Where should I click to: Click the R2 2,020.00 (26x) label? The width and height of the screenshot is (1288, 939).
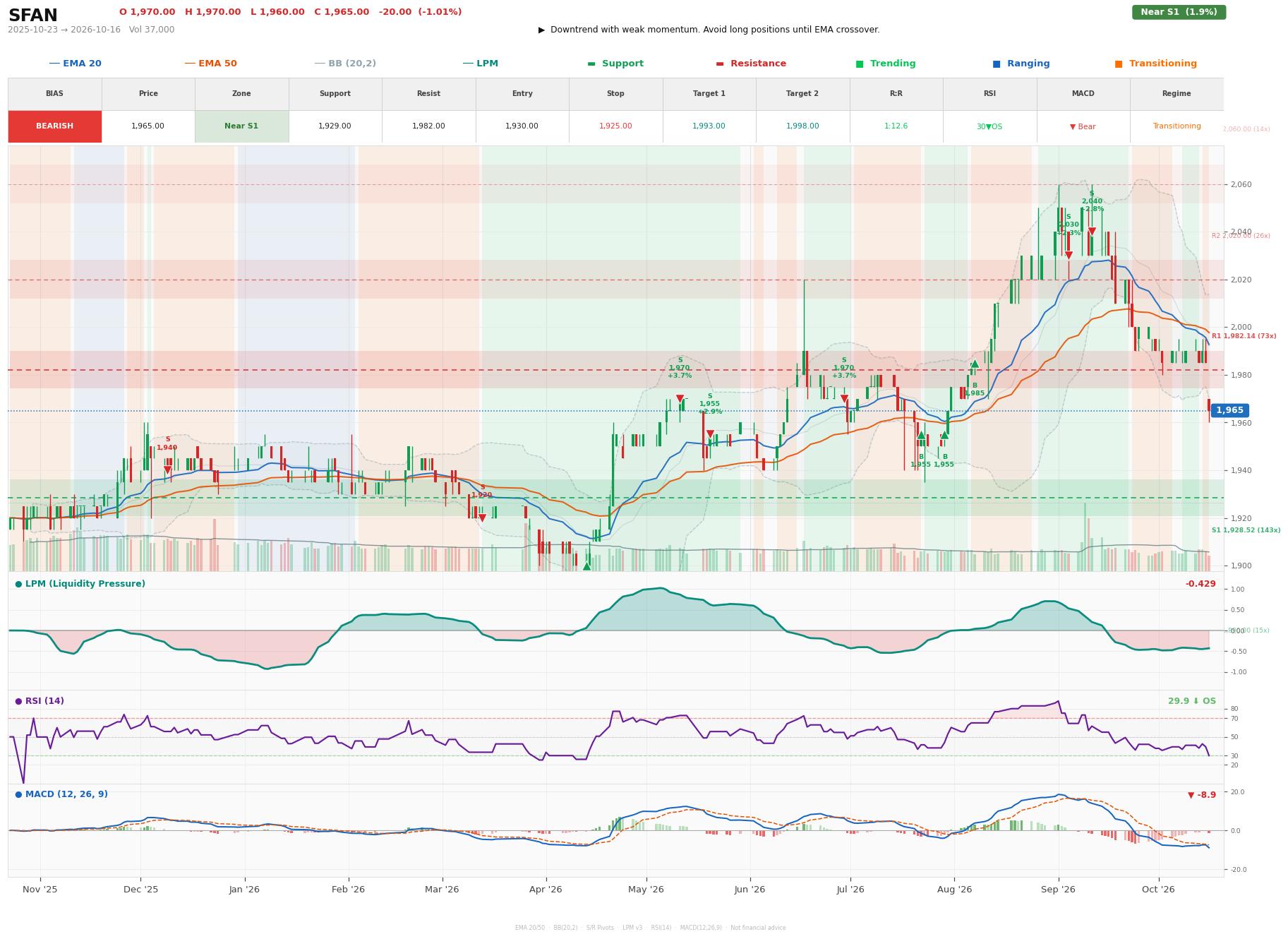tap(1241, 236)
